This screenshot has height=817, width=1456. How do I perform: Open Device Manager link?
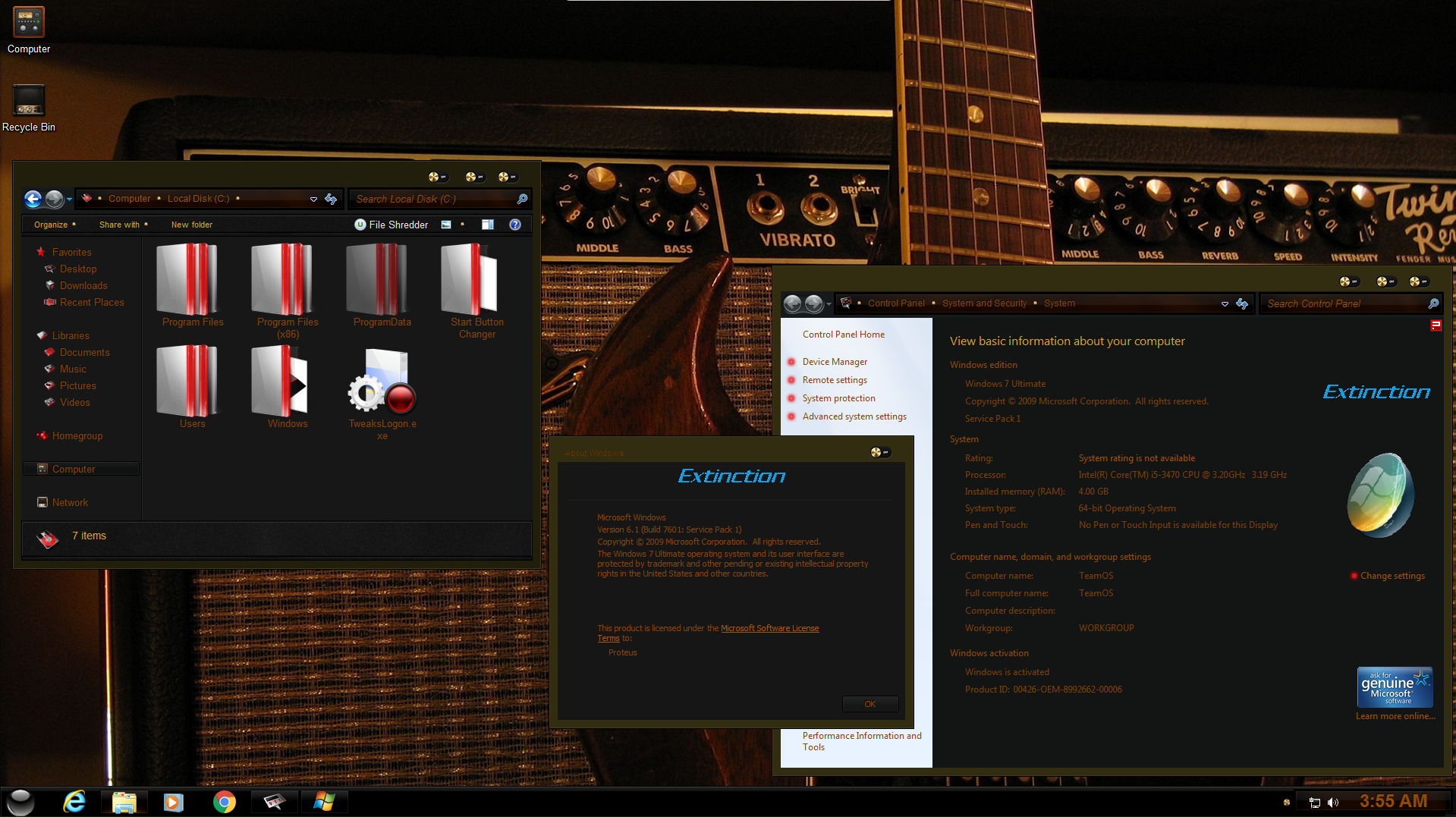(x=835, y=362)
